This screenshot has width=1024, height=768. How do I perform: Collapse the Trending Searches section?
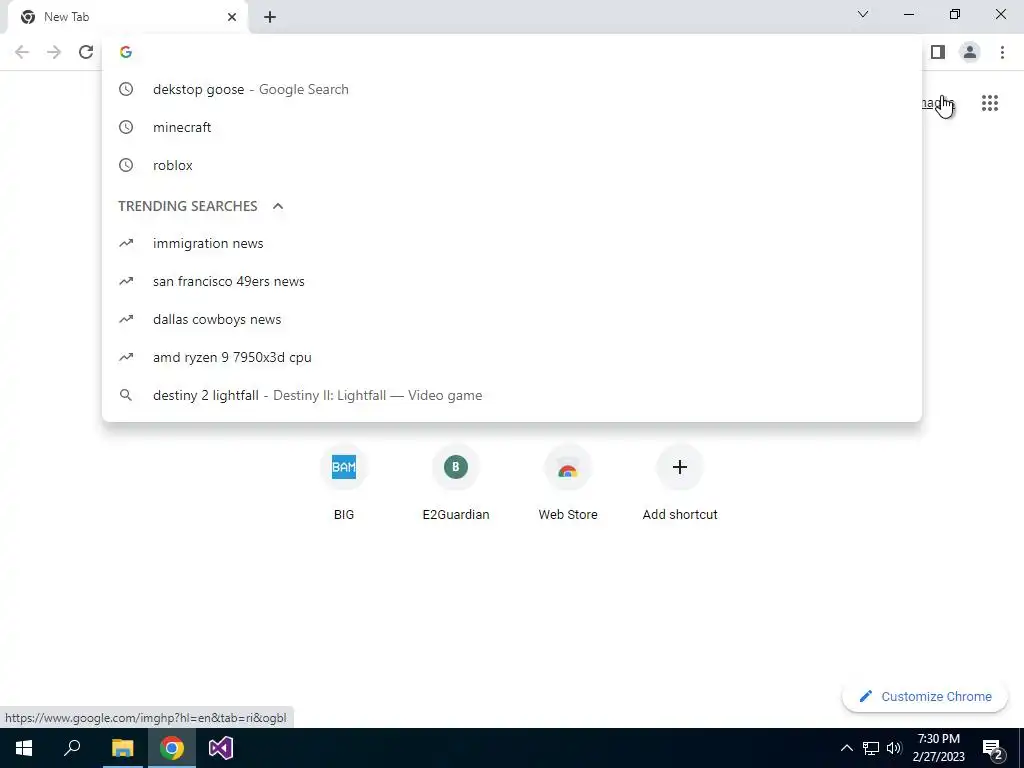pos(278,206)
